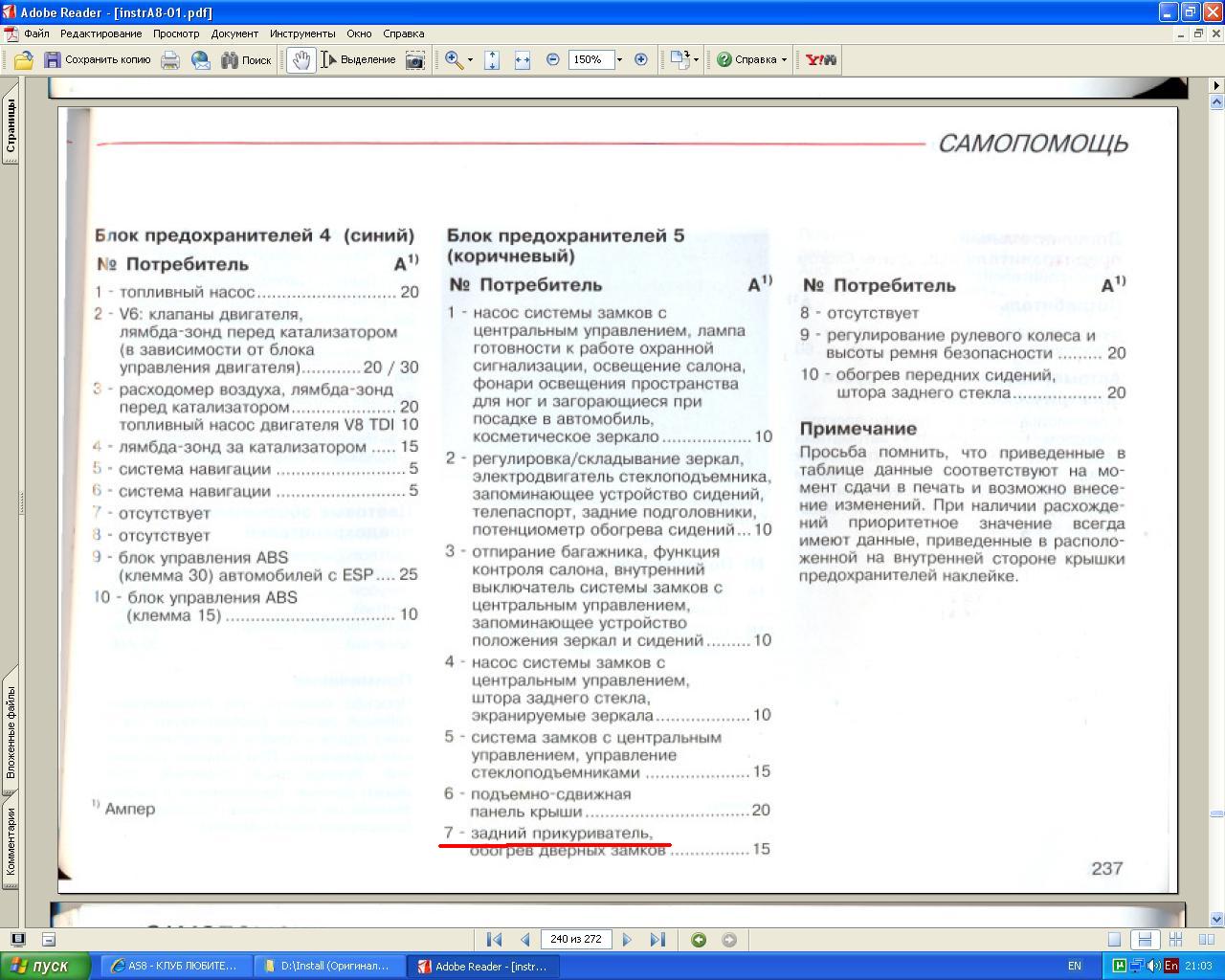Open the 150% zoom level dropdown
1225x980 pixels.
tap(619, 59)
